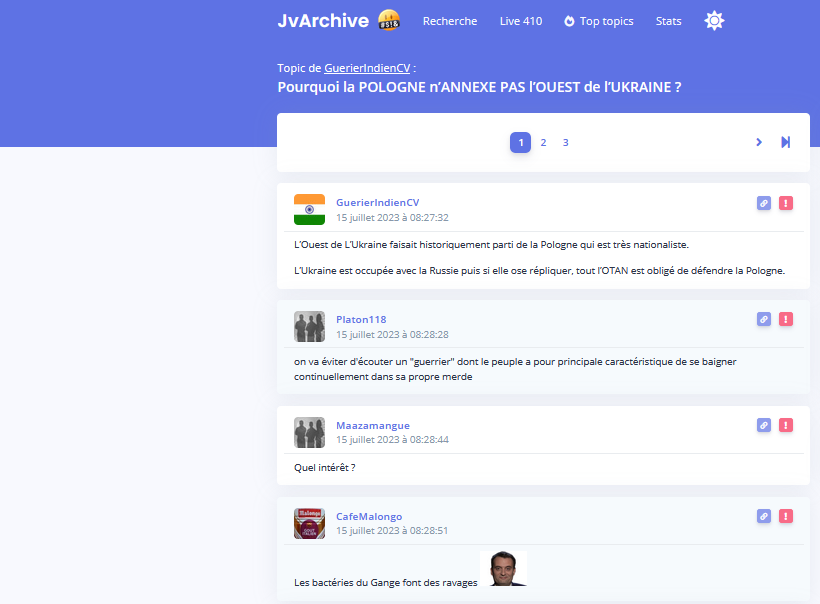Flag CafeMalongo's post with red icon

(x=786, y=516)
